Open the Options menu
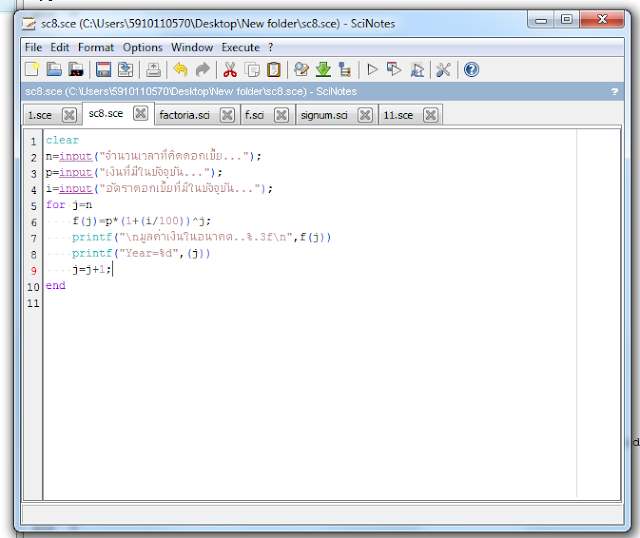This screenshot has height=538, width=640. [142, 47]
